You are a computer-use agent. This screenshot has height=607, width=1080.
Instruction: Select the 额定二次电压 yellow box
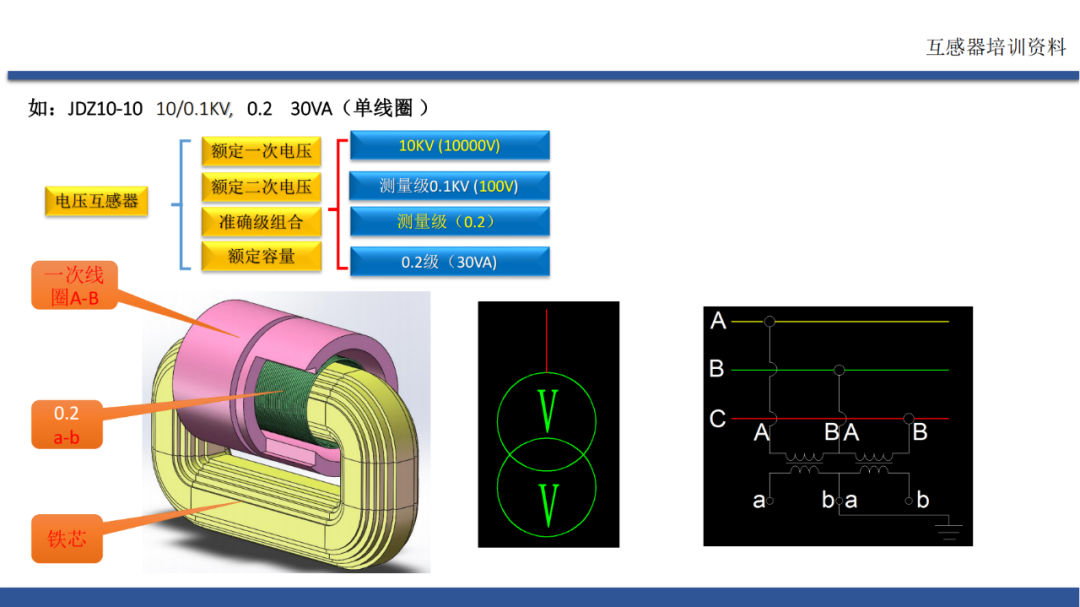tap(261, 187)
